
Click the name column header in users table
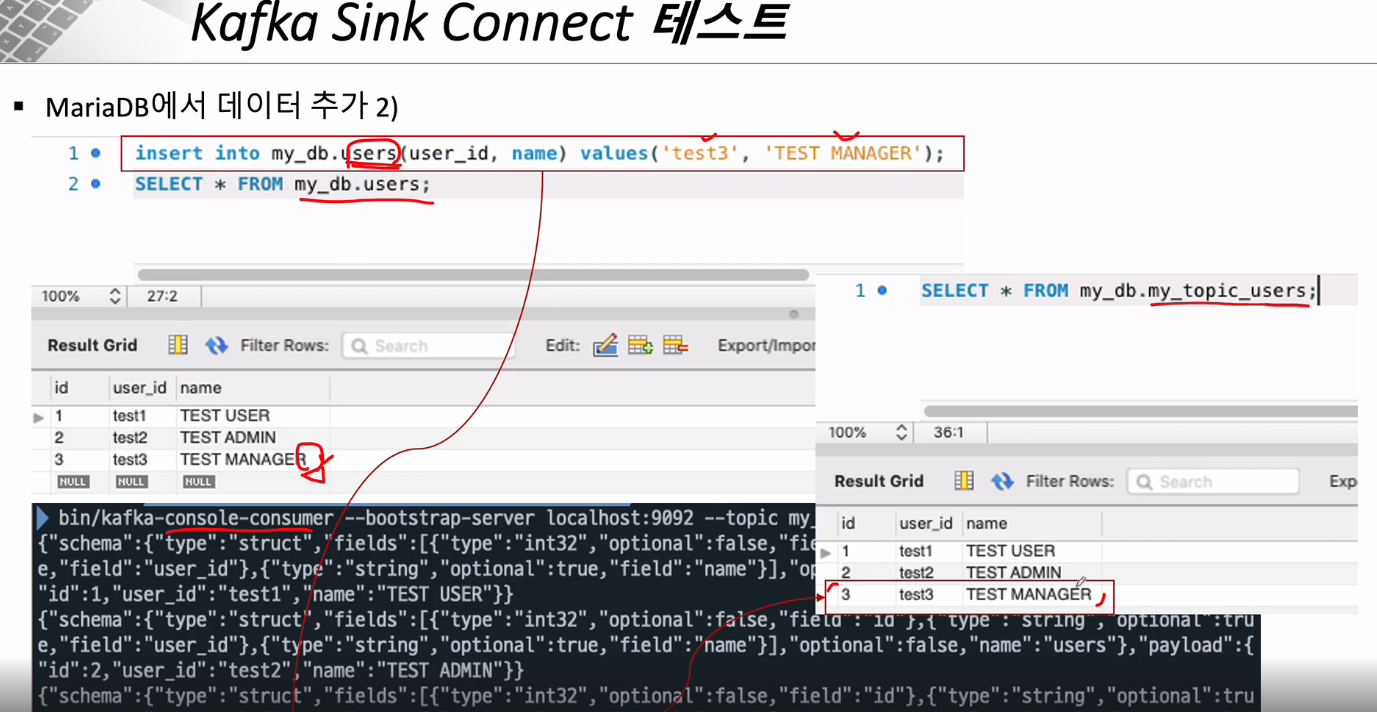click(x=200, y=387)
